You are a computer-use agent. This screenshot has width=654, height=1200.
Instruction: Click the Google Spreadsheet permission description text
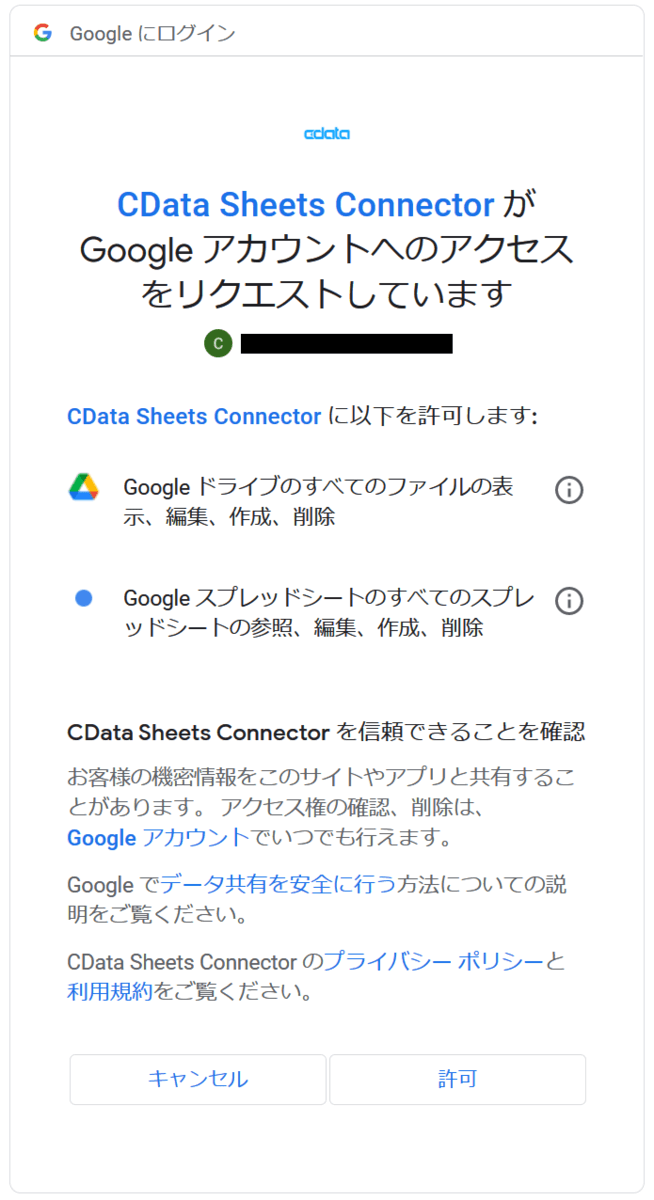tap(328, 613)
